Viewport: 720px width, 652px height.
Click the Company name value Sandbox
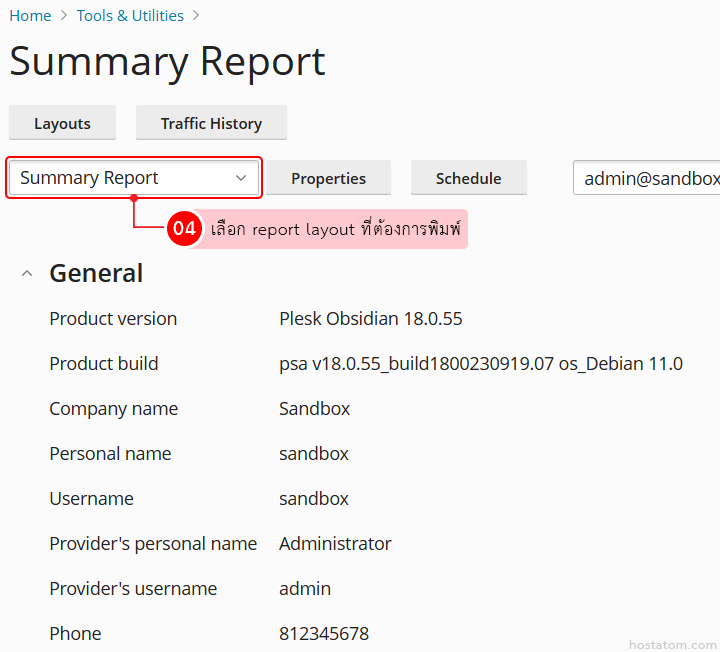[314, 409]
